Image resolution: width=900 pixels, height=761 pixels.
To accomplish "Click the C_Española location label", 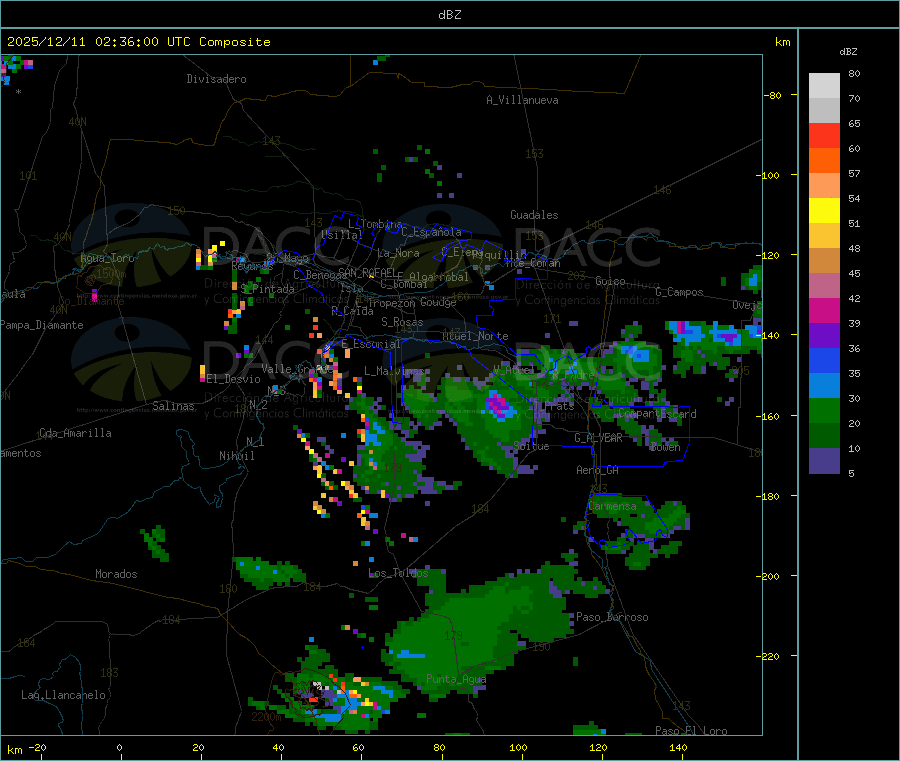I will pyautogui.click(x=431, y=232).
